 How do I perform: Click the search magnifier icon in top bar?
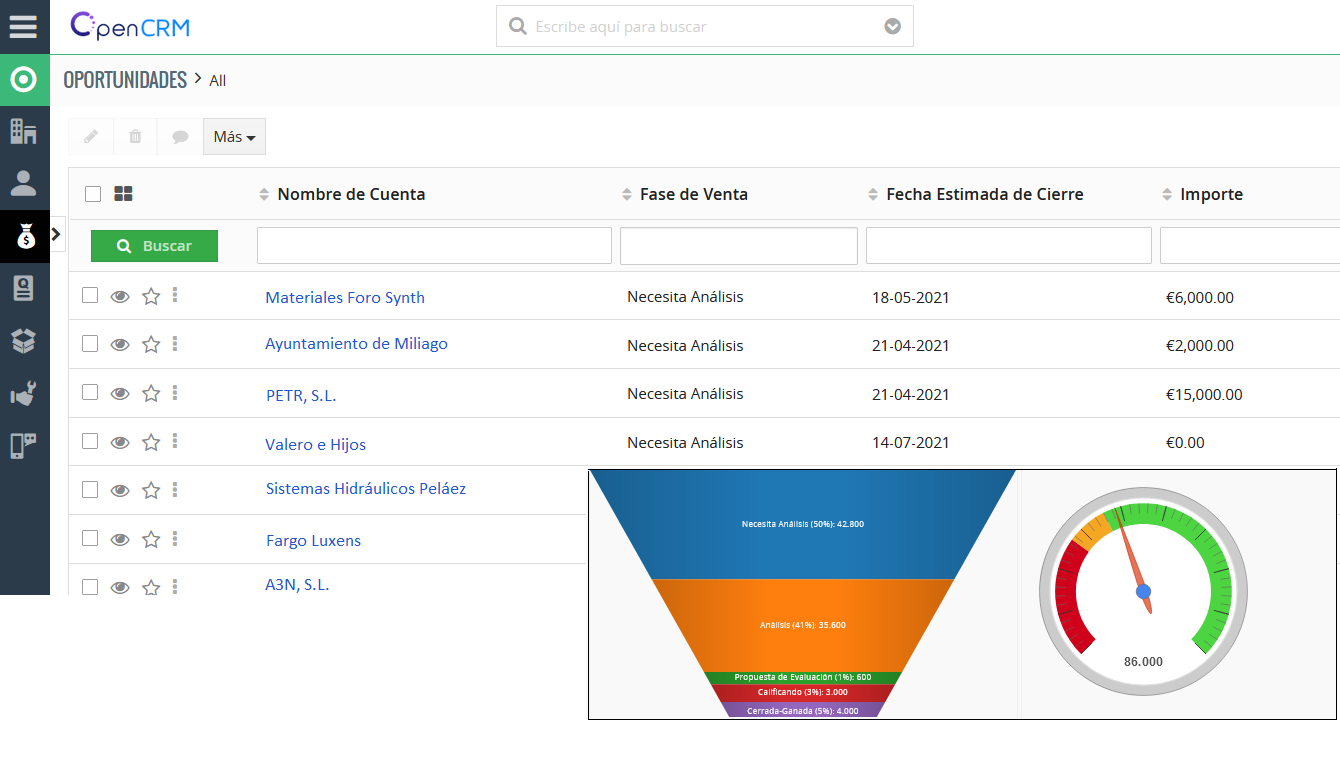coord(518,26)
